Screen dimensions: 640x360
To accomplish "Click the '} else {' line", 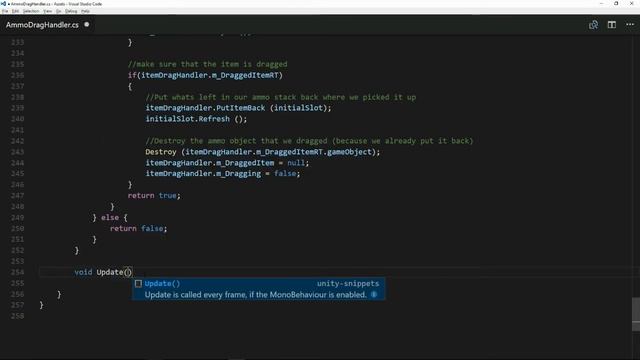I will pyautogui.click(x=110, y=218).
